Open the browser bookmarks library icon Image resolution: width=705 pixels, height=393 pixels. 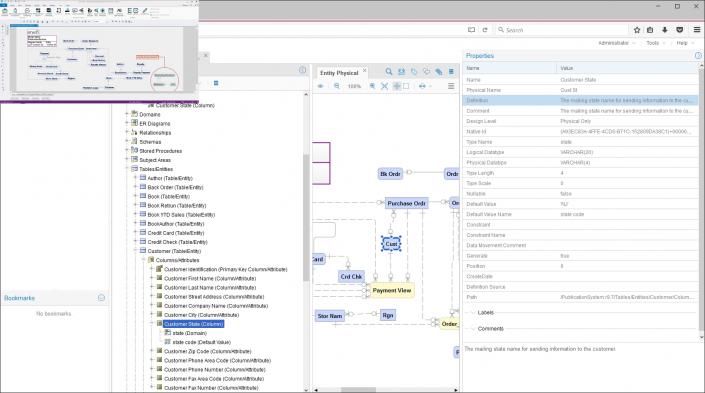pos(650,30)
